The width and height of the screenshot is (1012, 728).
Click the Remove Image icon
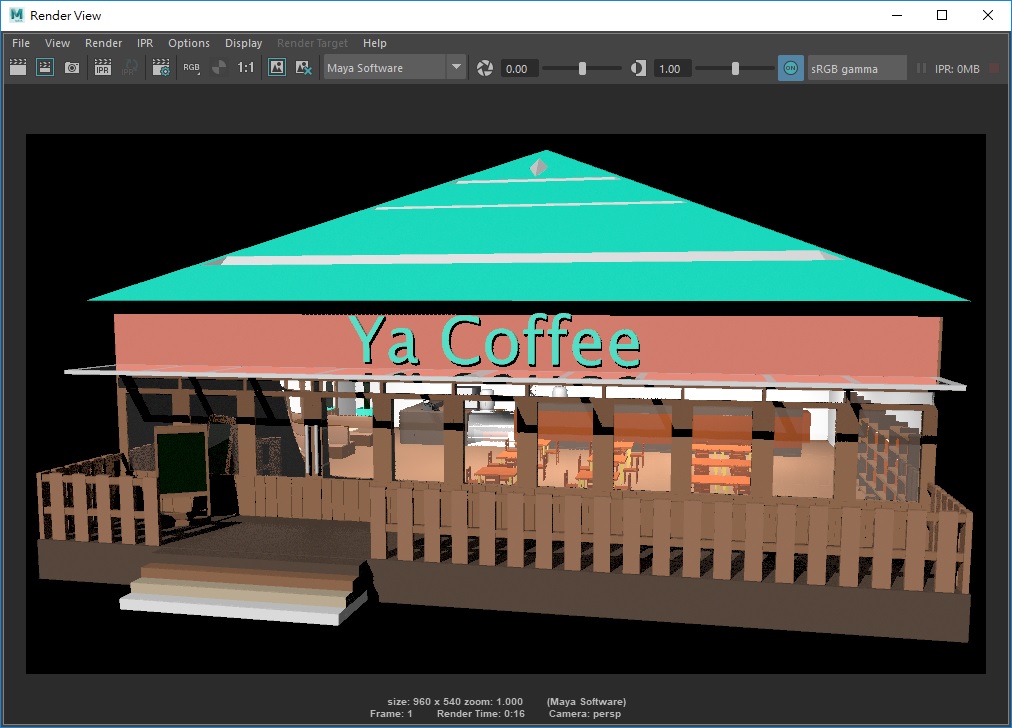pyautogui.click(x=304, y=68)
